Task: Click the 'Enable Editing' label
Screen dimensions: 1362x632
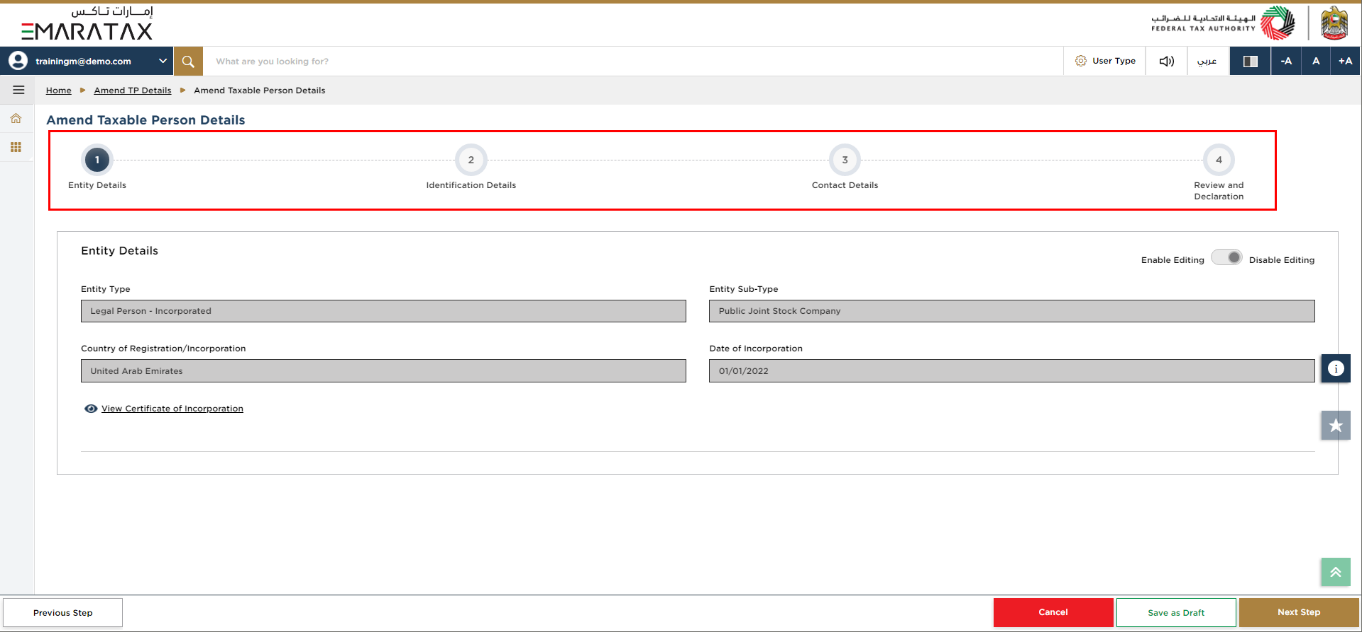Action: (x=1173, y=260)
